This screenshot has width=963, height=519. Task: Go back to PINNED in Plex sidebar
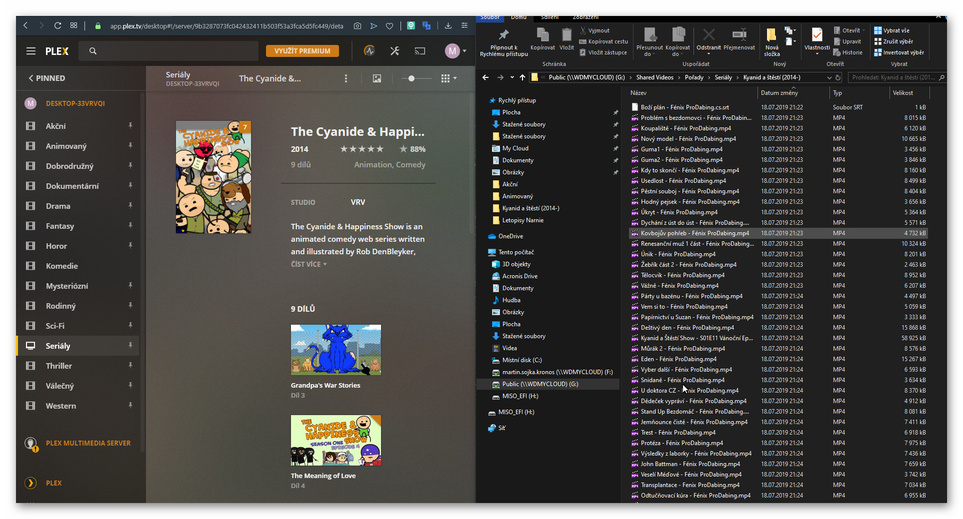pos(47,78)
